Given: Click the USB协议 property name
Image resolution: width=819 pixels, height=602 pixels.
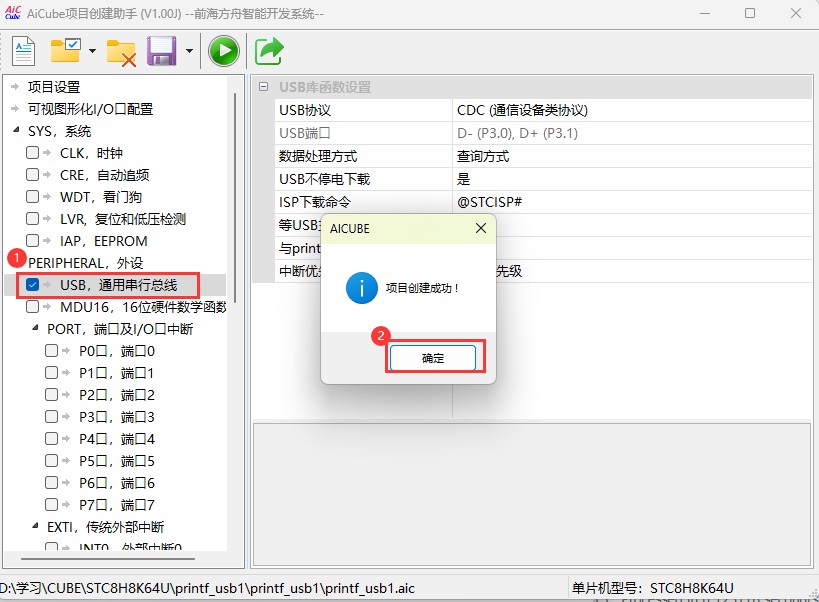Looking at the screenshot, I should click(x=305, y=110).
